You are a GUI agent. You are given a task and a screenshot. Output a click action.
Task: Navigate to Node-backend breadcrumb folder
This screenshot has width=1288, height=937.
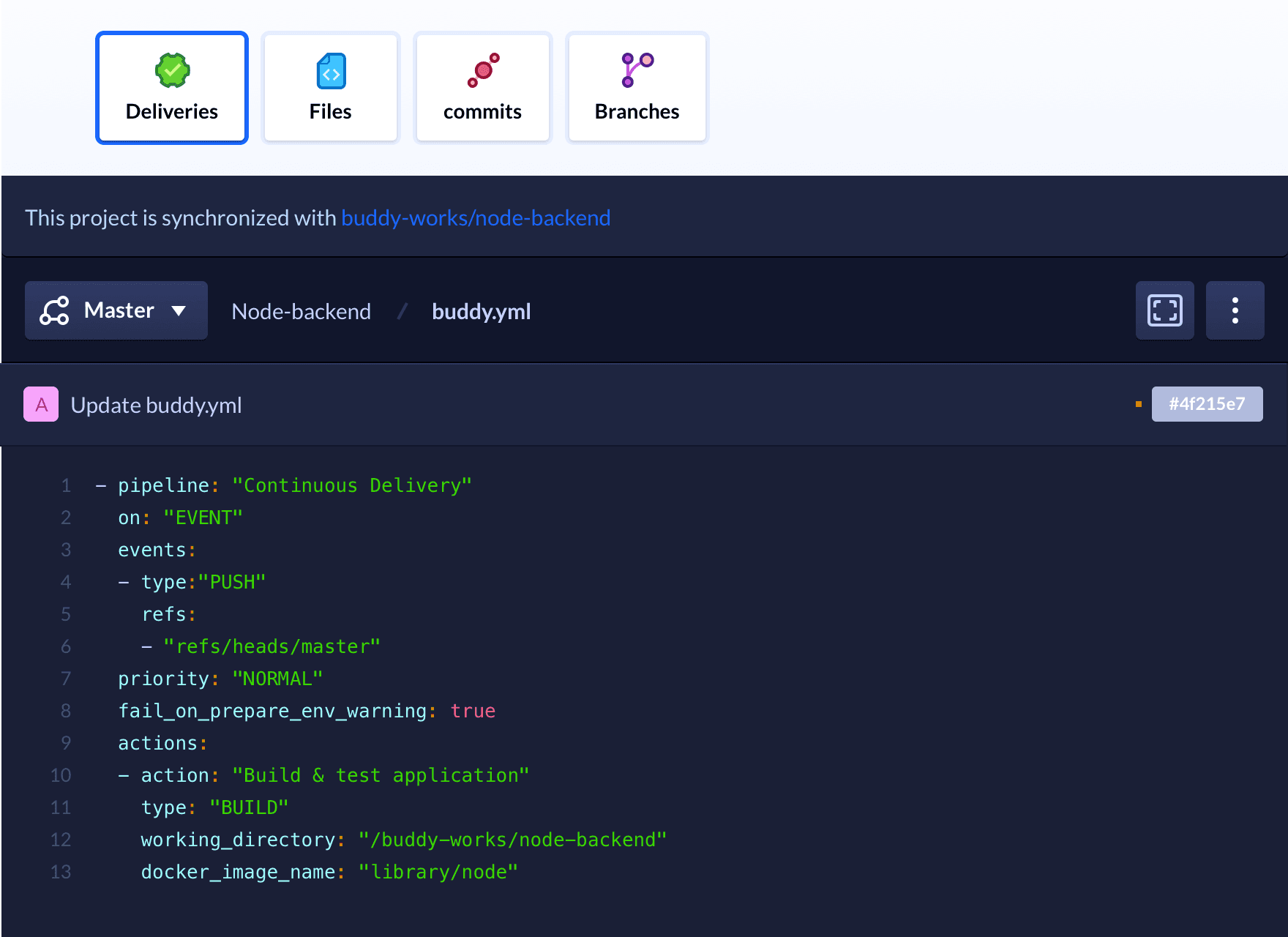[x=301, y=312]
